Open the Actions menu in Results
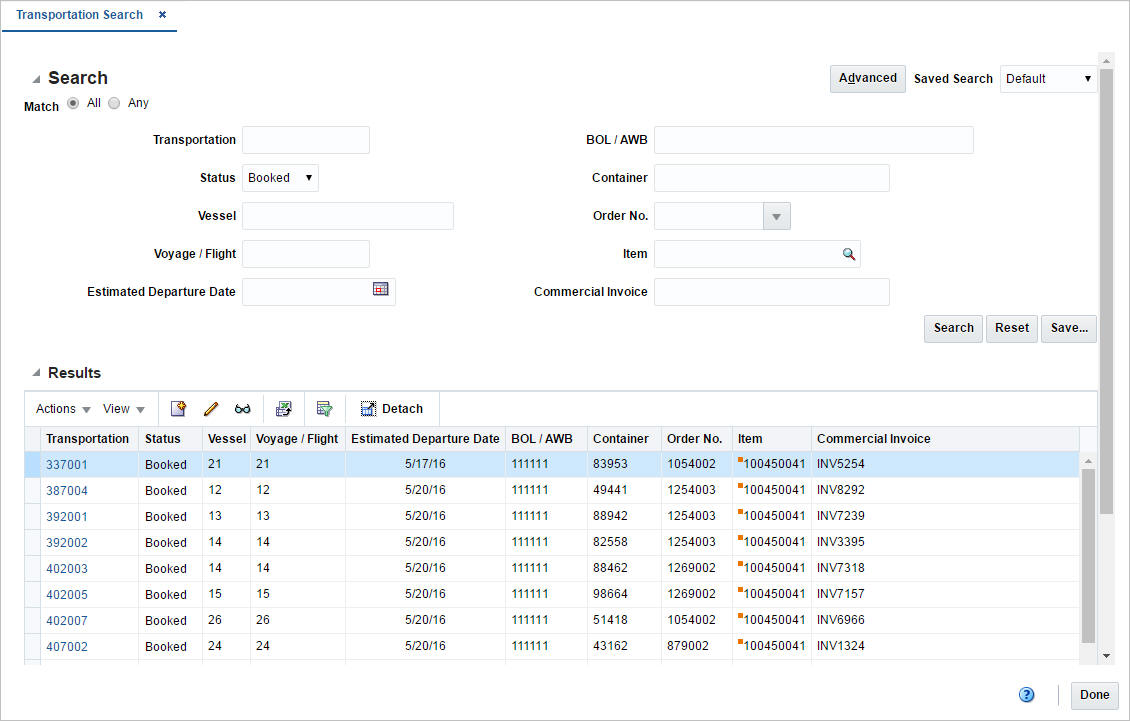 (x=61, y=408)
